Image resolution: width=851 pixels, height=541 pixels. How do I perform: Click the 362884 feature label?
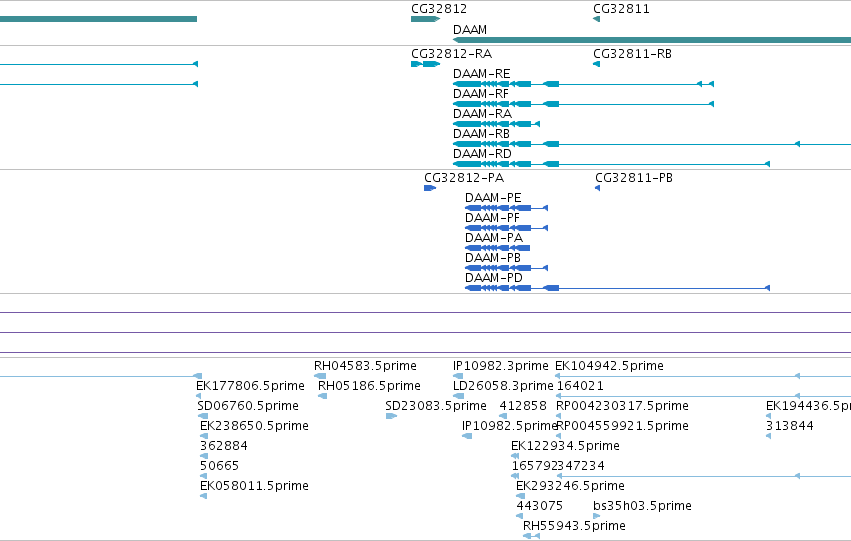pos(224,447)
